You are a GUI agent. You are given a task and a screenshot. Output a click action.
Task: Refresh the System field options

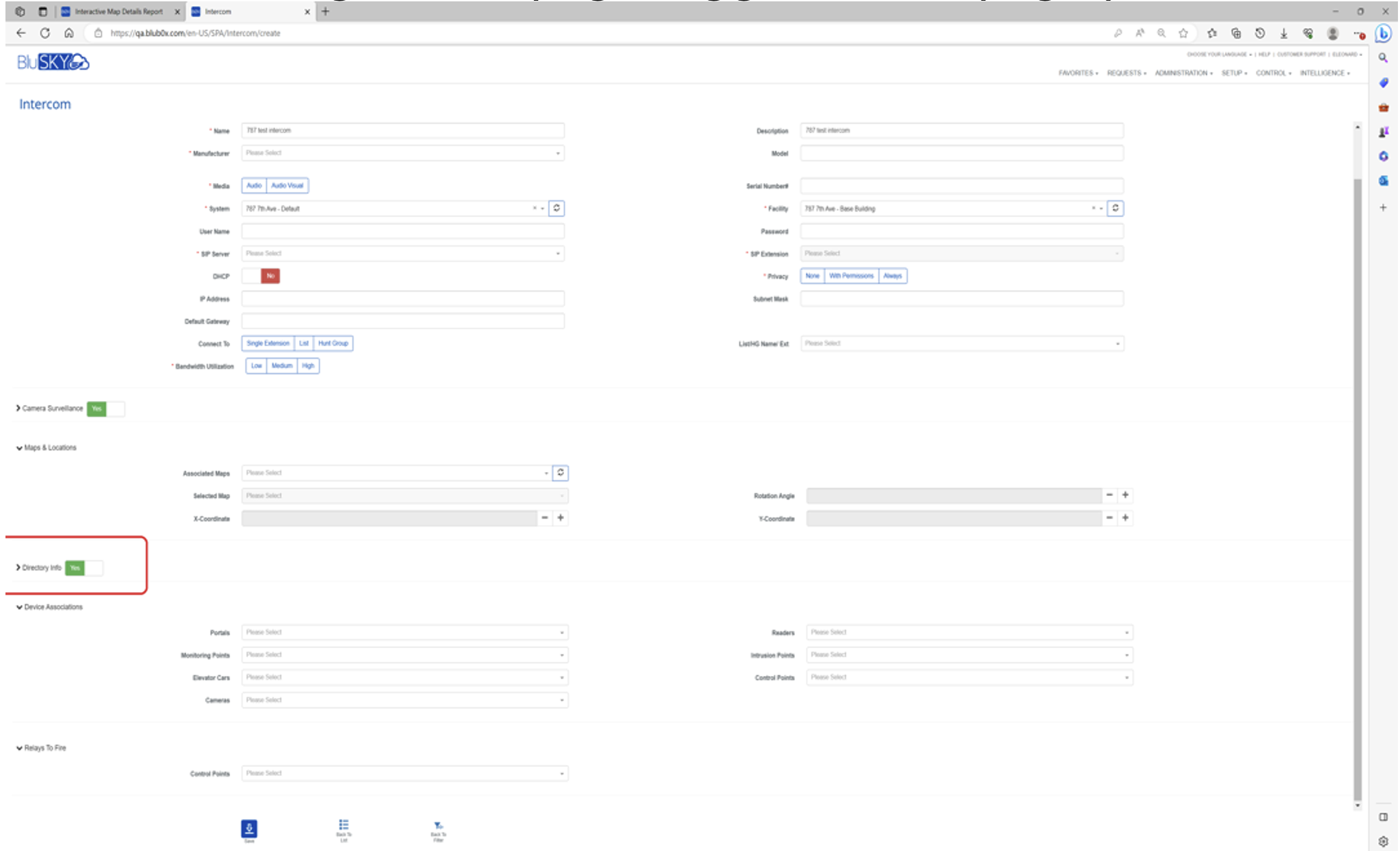click(x=558, y=208)
